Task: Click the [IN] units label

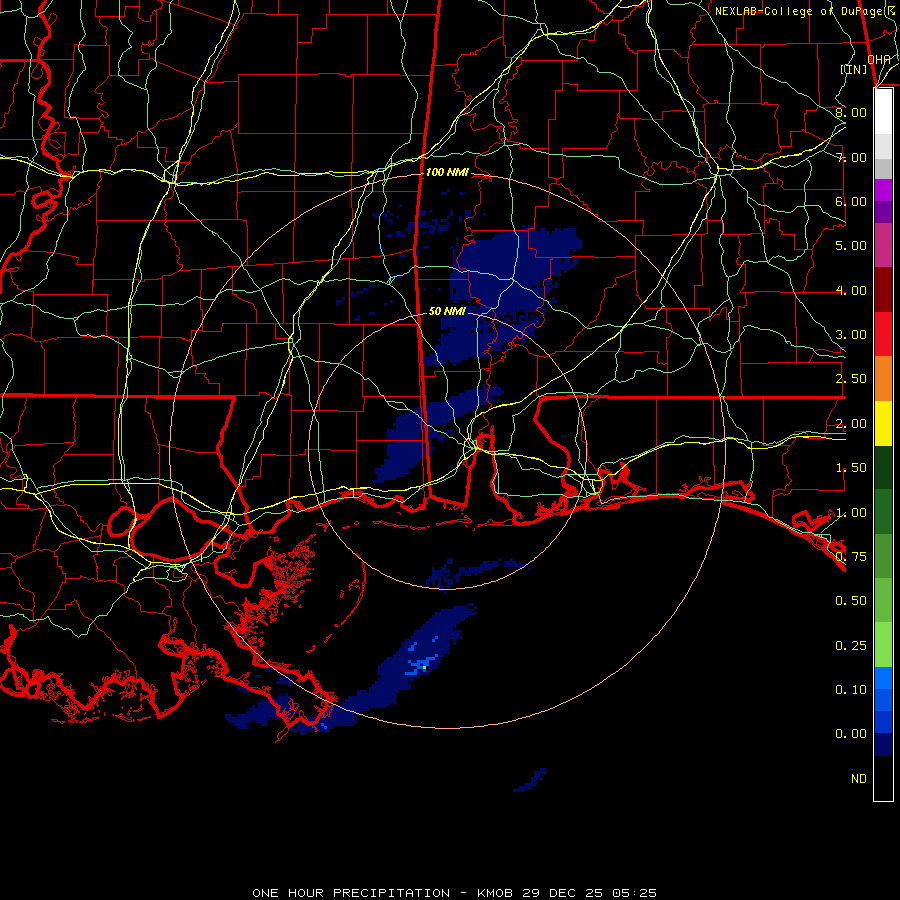Action: click(x=854, y=69)
